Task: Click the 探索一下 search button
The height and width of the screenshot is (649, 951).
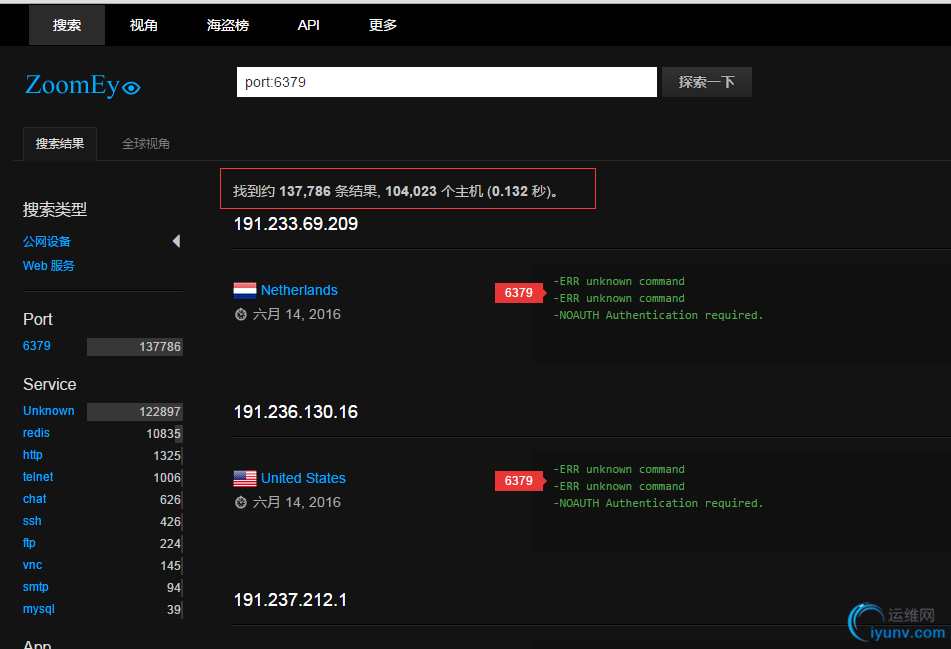Action: pos(707,82)
